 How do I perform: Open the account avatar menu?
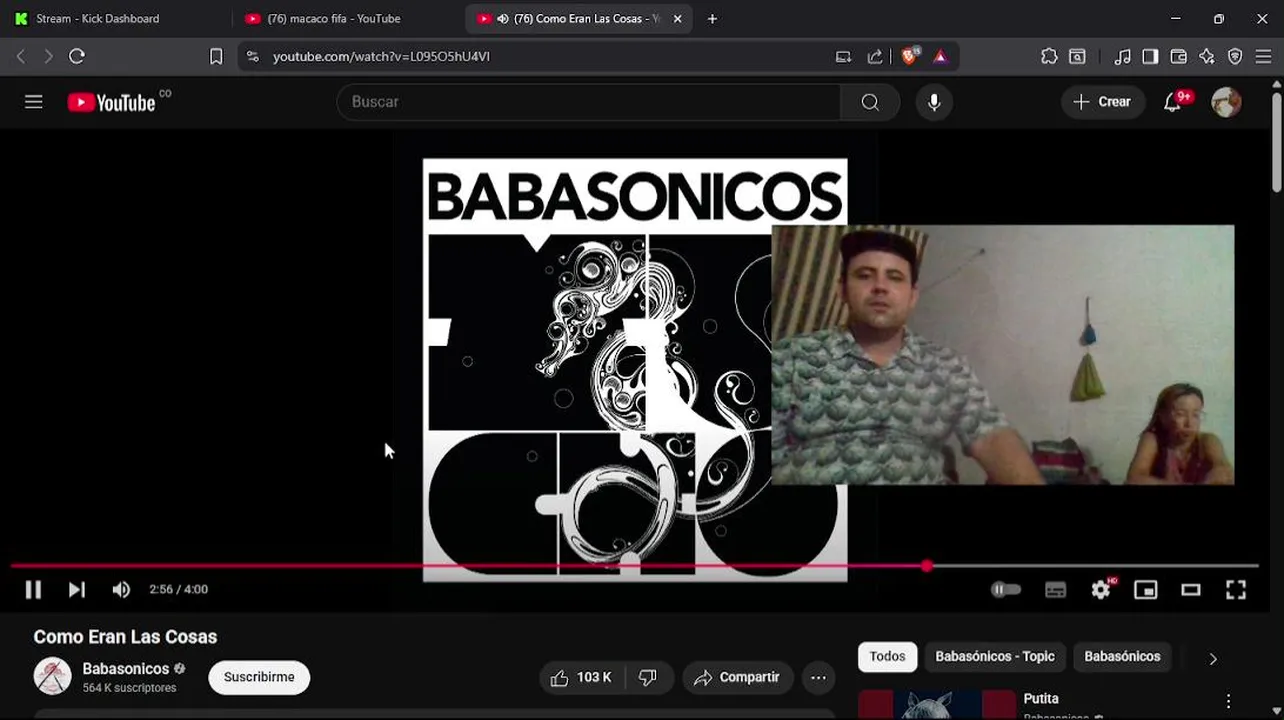pyautogui.click(x=1226, y=102)
